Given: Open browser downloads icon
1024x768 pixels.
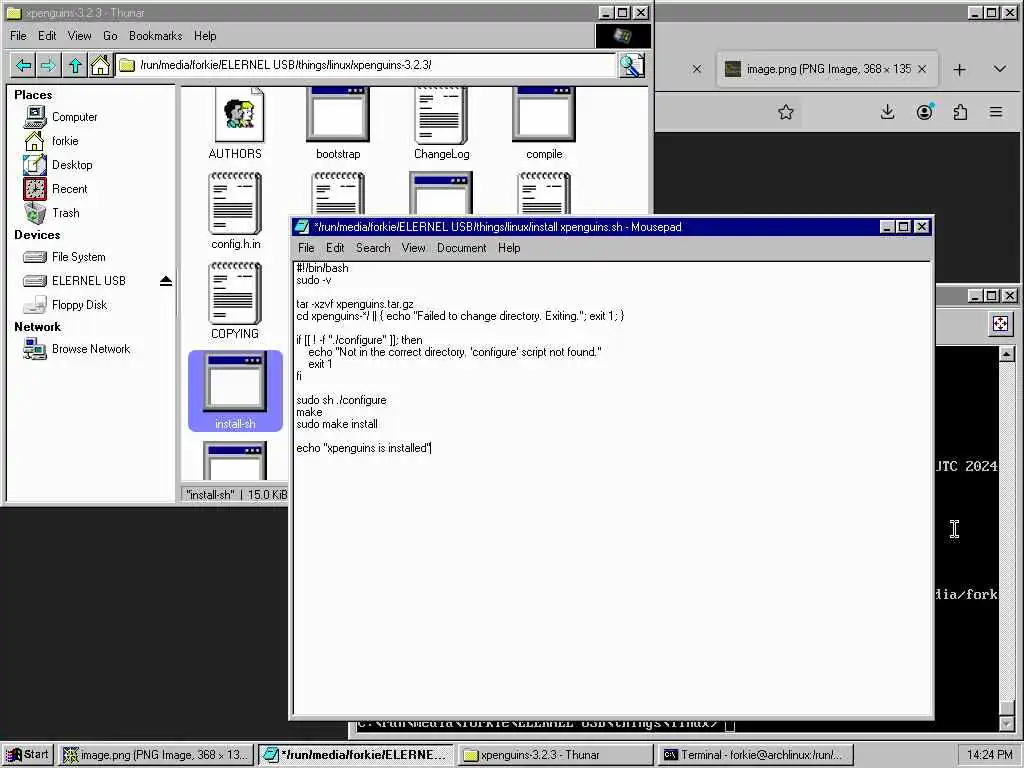Looking at the screenshot, I should (x=888, y=112).
